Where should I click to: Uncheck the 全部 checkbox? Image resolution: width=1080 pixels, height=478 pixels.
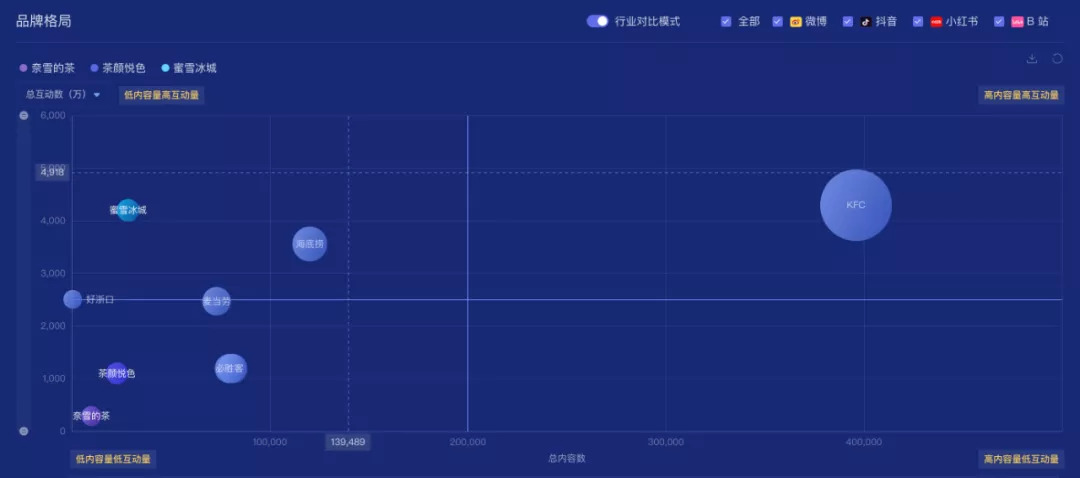[x=726, y=21]
